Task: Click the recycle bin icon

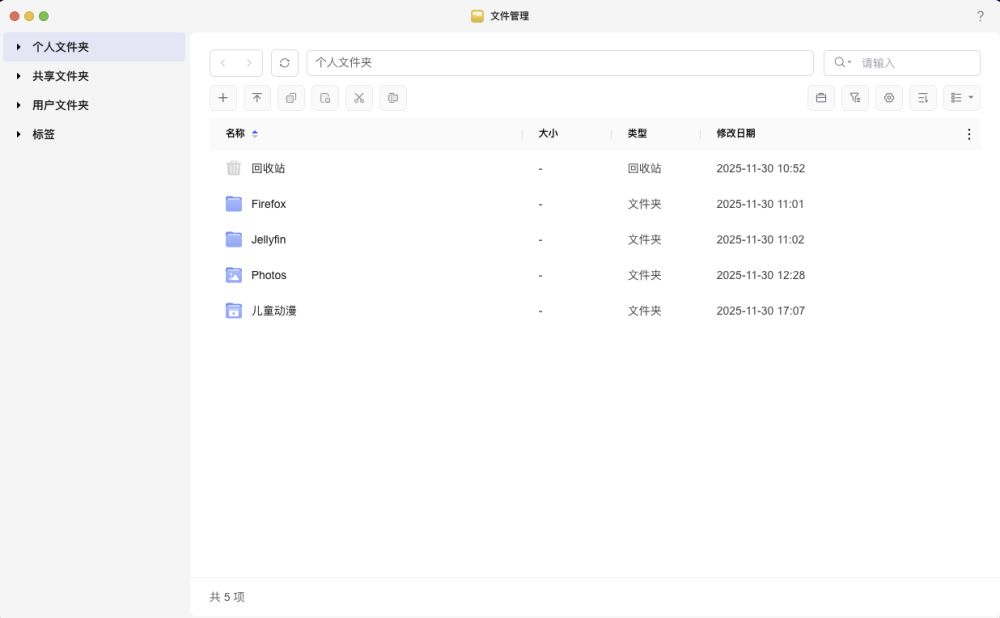Action: coord(233,168)
